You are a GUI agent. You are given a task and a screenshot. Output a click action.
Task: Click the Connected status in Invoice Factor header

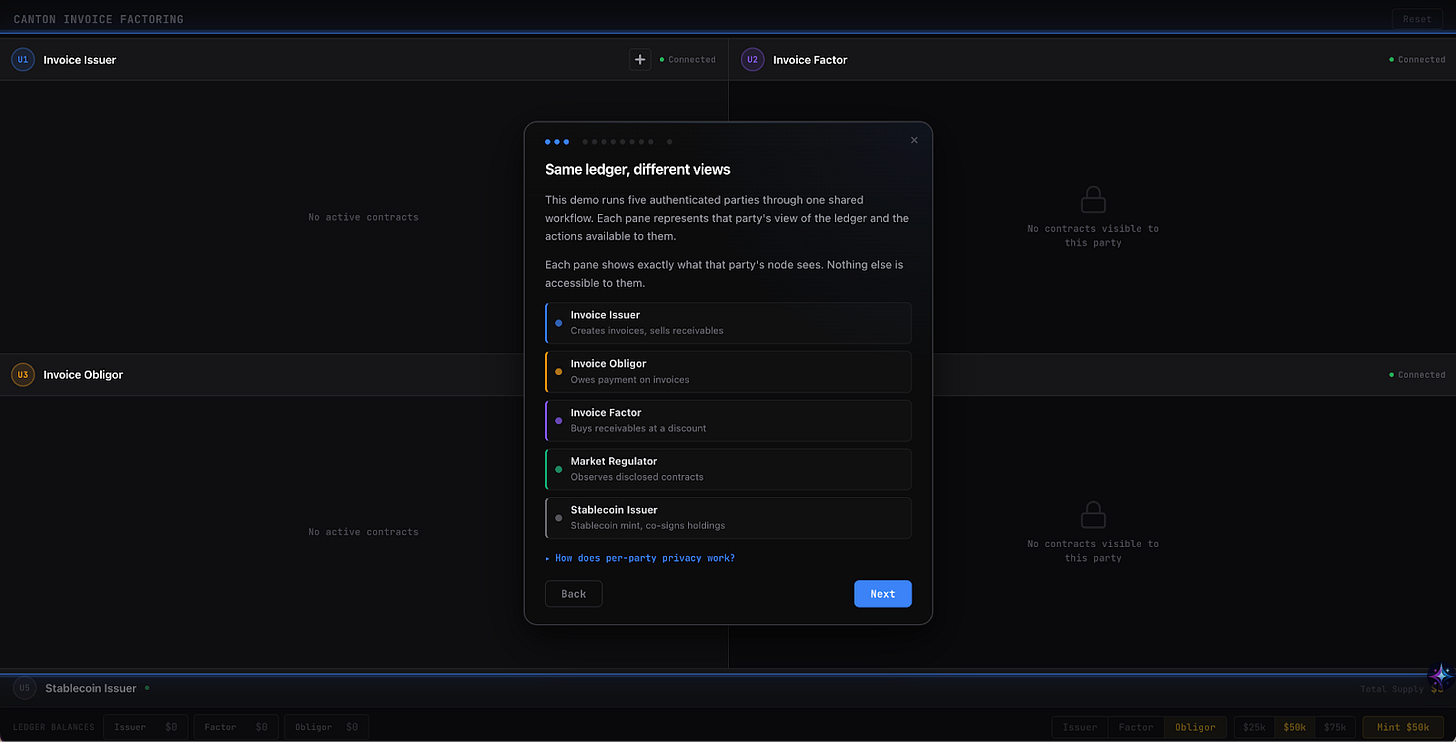pyautogui.click(x=1417, y=60)
